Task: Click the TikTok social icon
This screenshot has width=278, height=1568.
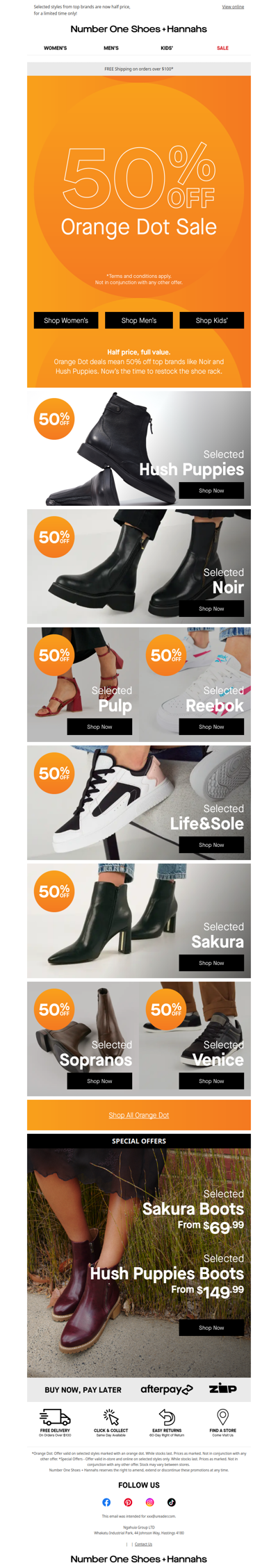Action: 172,1502
